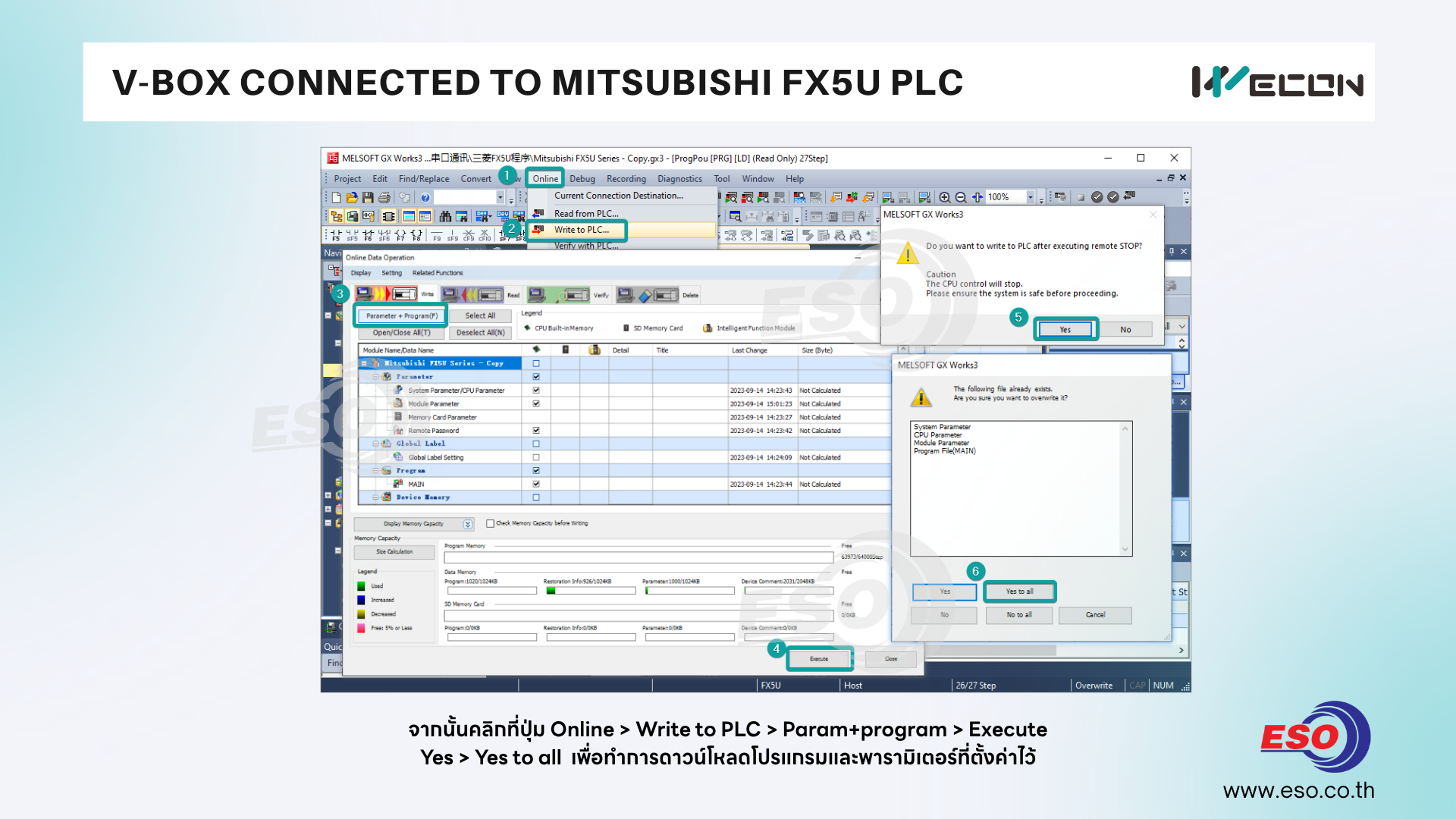This screenshot has height=819, width=1456.
Task: Toggle the Parameter group checkbox
Action: [536, 377]
